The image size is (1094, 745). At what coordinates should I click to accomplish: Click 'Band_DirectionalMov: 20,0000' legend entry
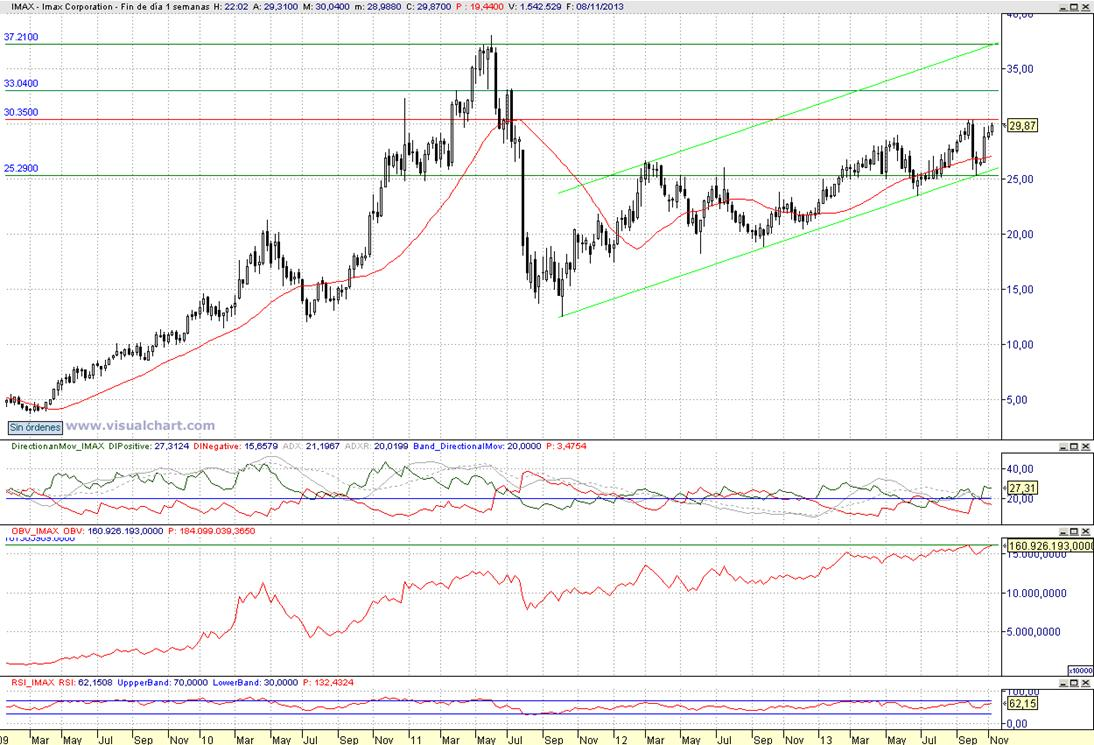[477, 446]
